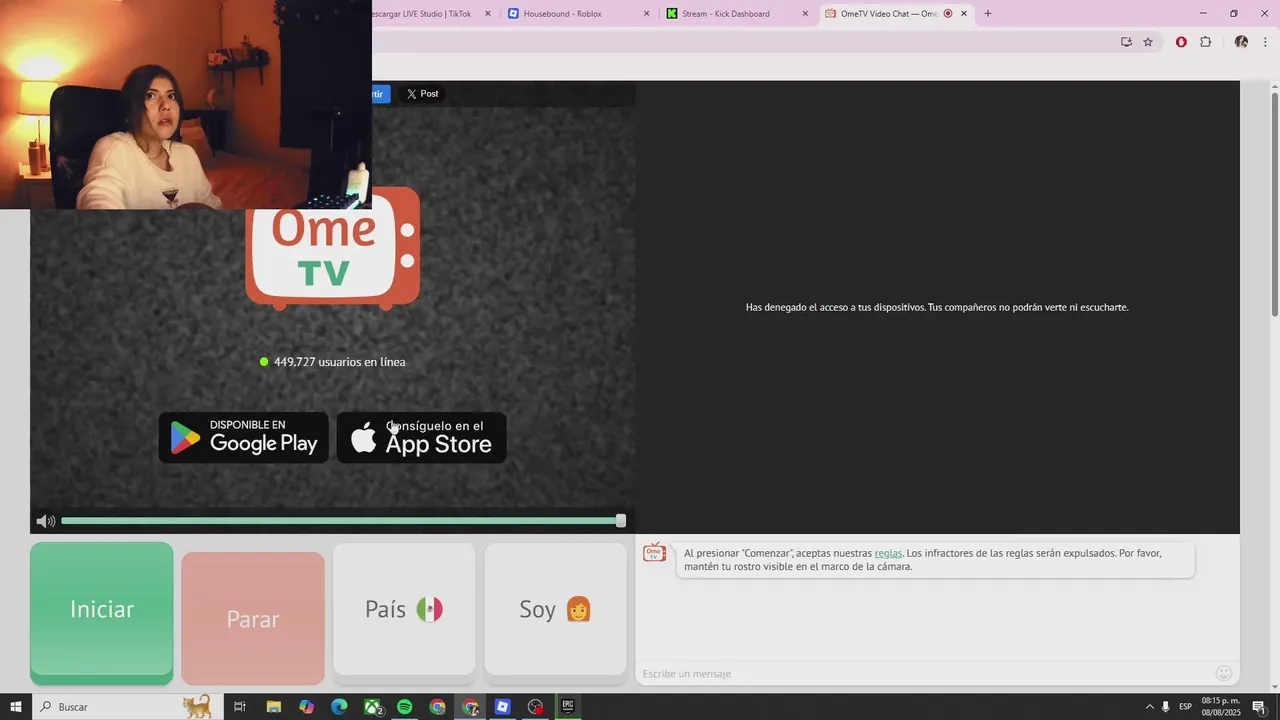Open File Explorer from the taskbar
This screenshot has width=1280, height=720.
point(273,707)
